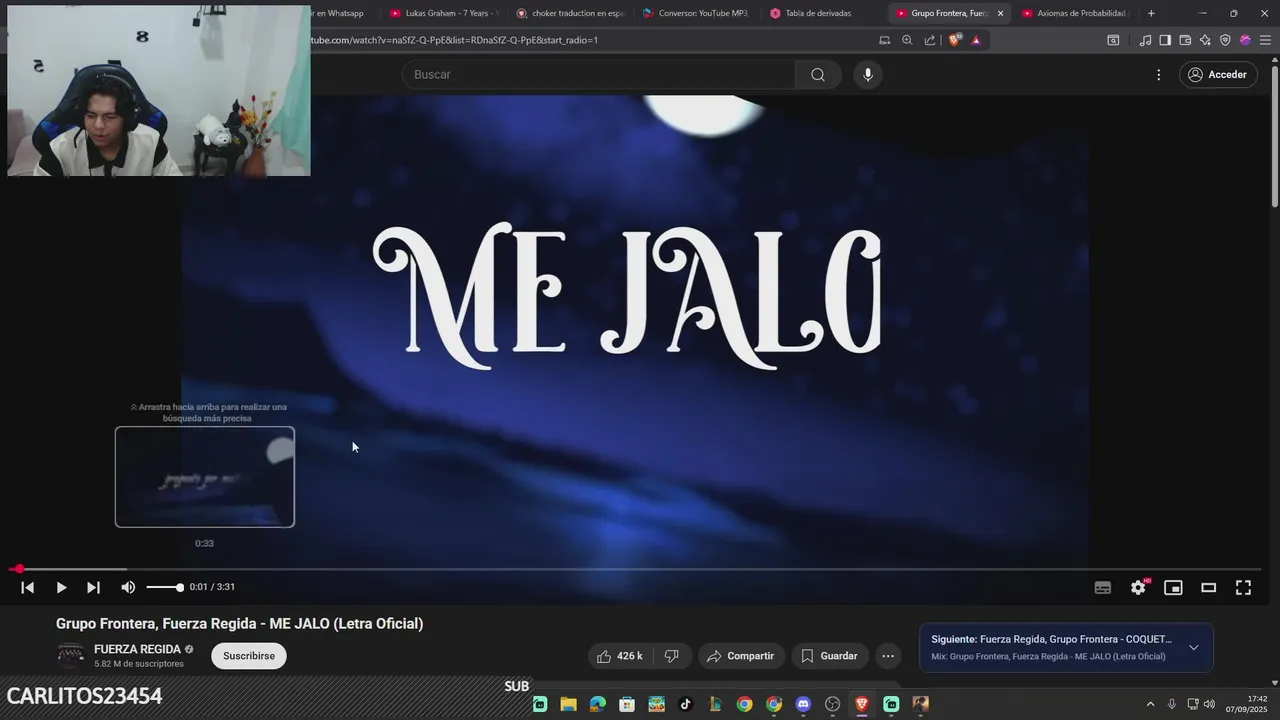The image size is (1280, 720).
Task: Close the Grupo Frontera tab
Action: [1000, 13]
